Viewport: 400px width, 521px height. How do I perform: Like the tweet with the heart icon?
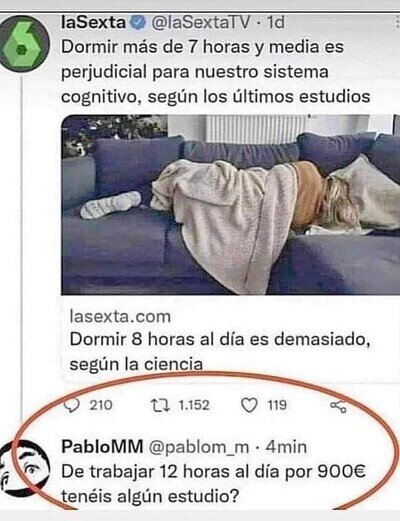[249, 405]
